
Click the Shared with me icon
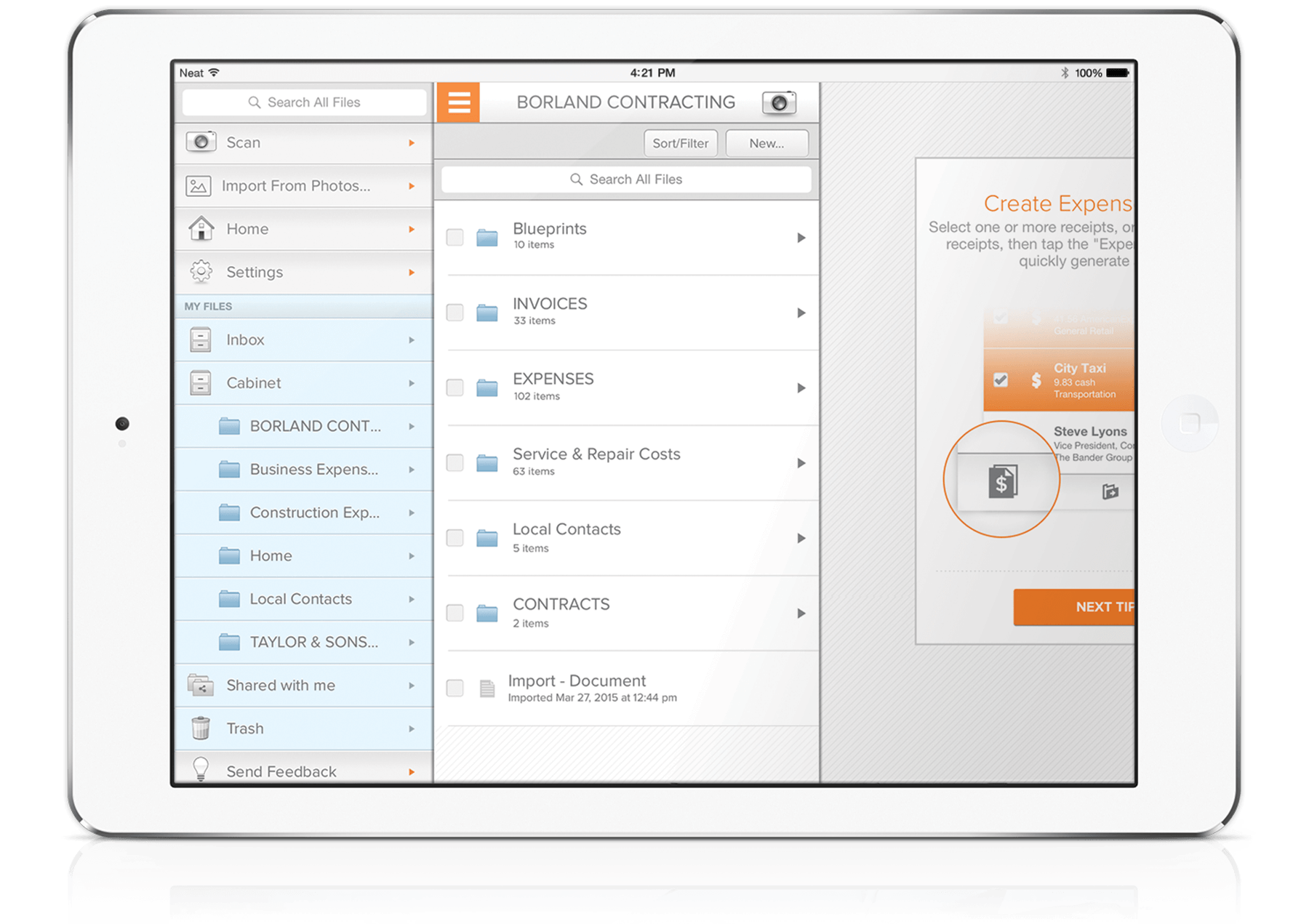[x=199, y=685]
